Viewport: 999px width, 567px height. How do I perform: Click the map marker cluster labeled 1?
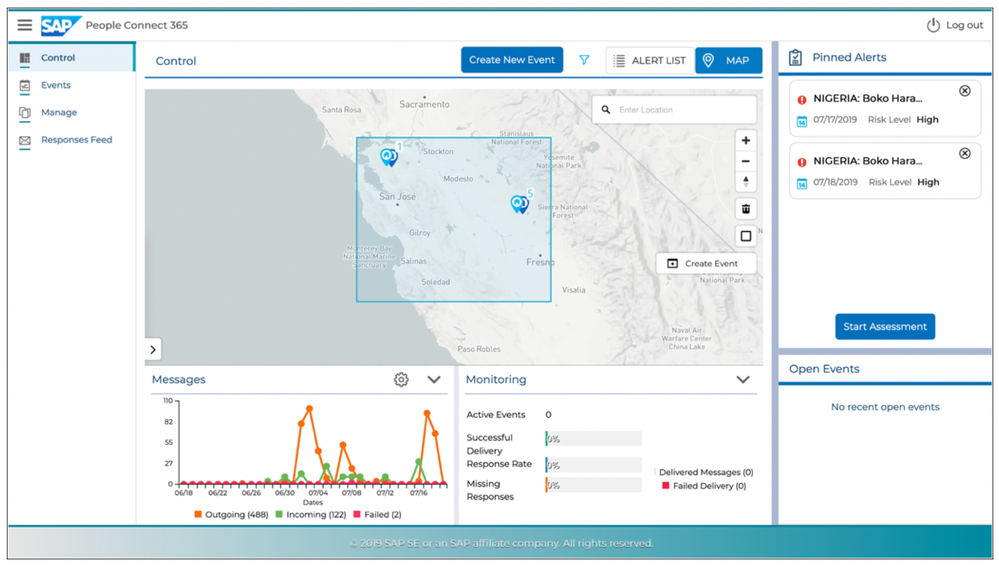[389, 156]
